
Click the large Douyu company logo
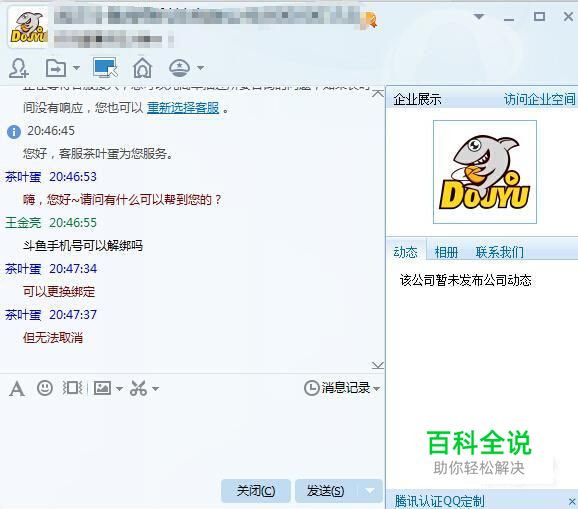485,172
